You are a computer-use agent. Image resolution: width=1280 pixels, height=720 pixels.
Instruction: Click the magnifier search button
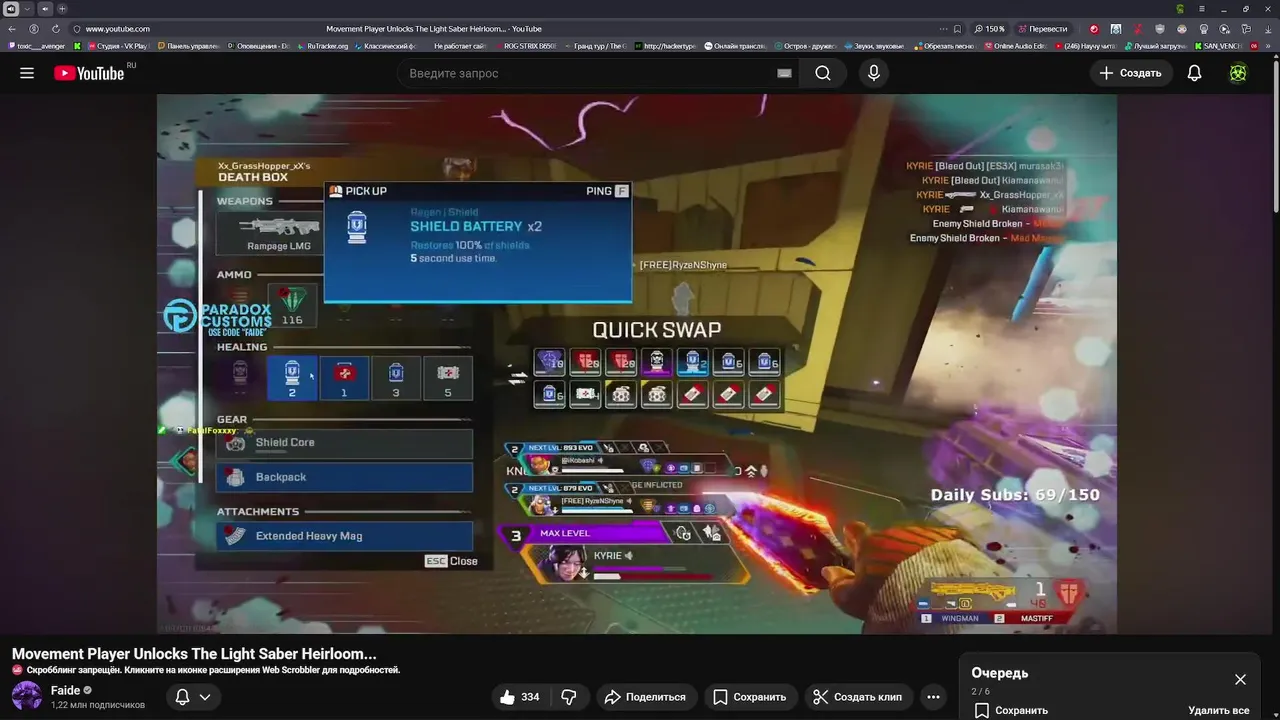coord(822,73)
